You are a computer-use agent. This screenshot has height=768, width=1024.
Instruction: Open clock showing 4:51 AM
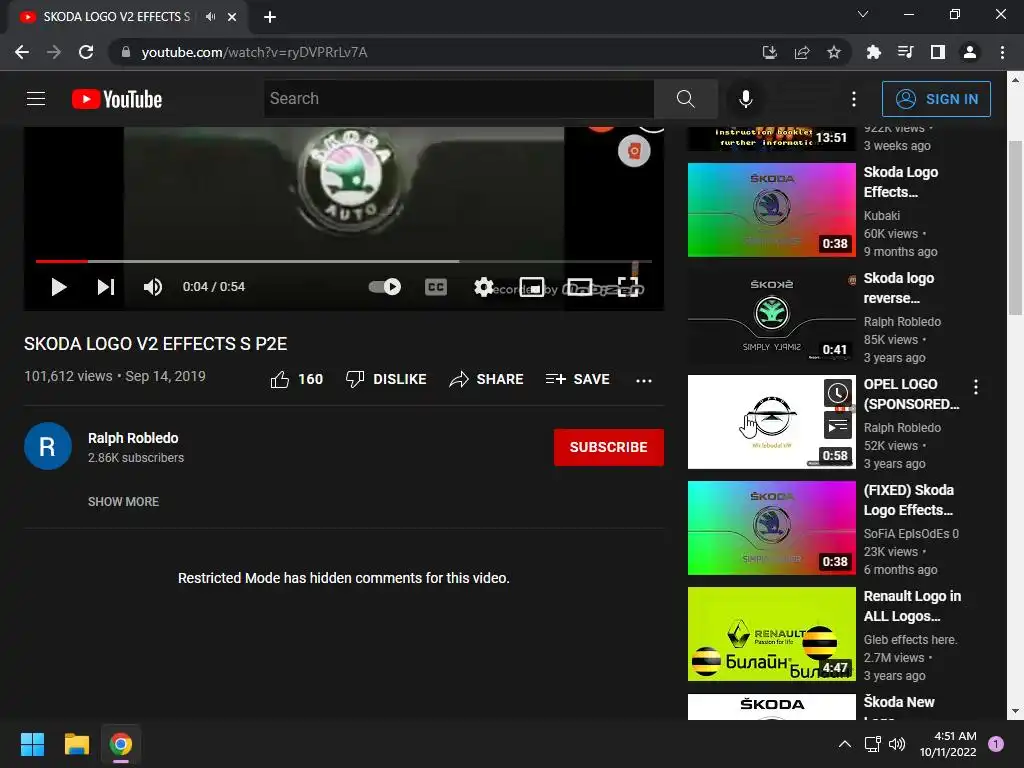point(948,744)
